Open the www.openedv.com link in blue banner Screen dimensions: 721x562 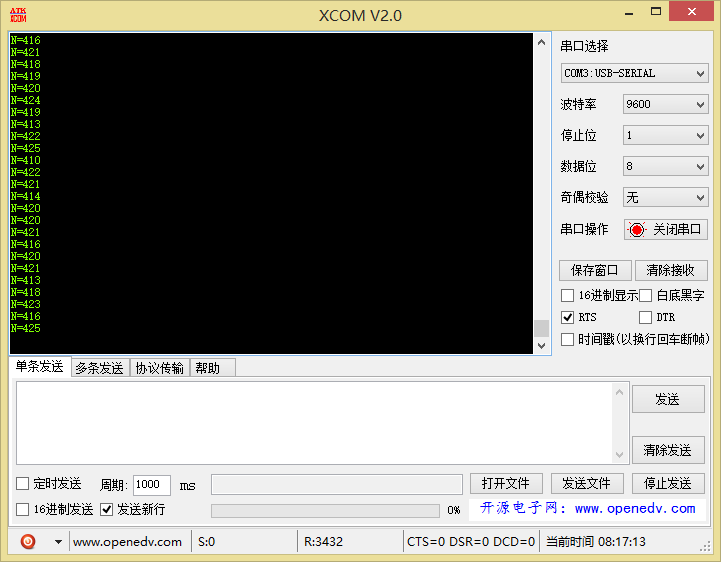click(635, 509)
